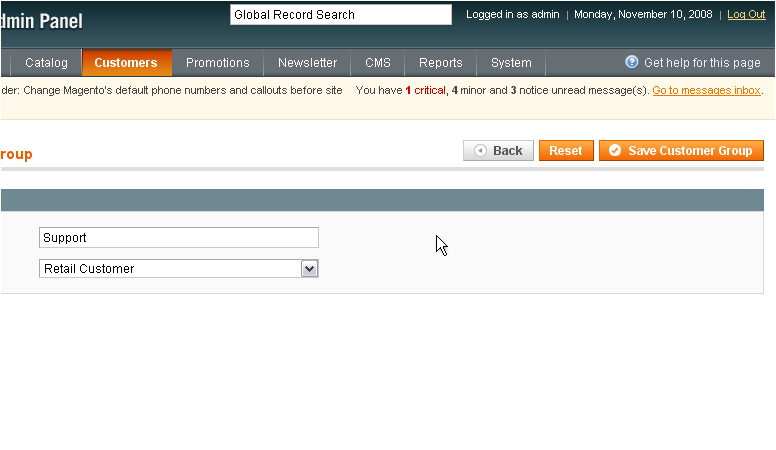This screenshot has width=776, height=450.
Task: Open the System menu
Action: pyautogui.click(x=511, y=63)
